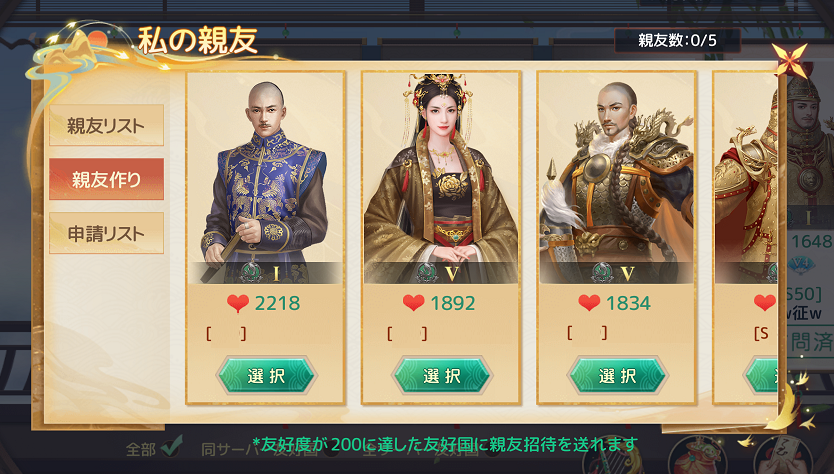Select the candidate with 2218 hearts
This screenshot has height=474, width=834.
click(x=266, y=376)
